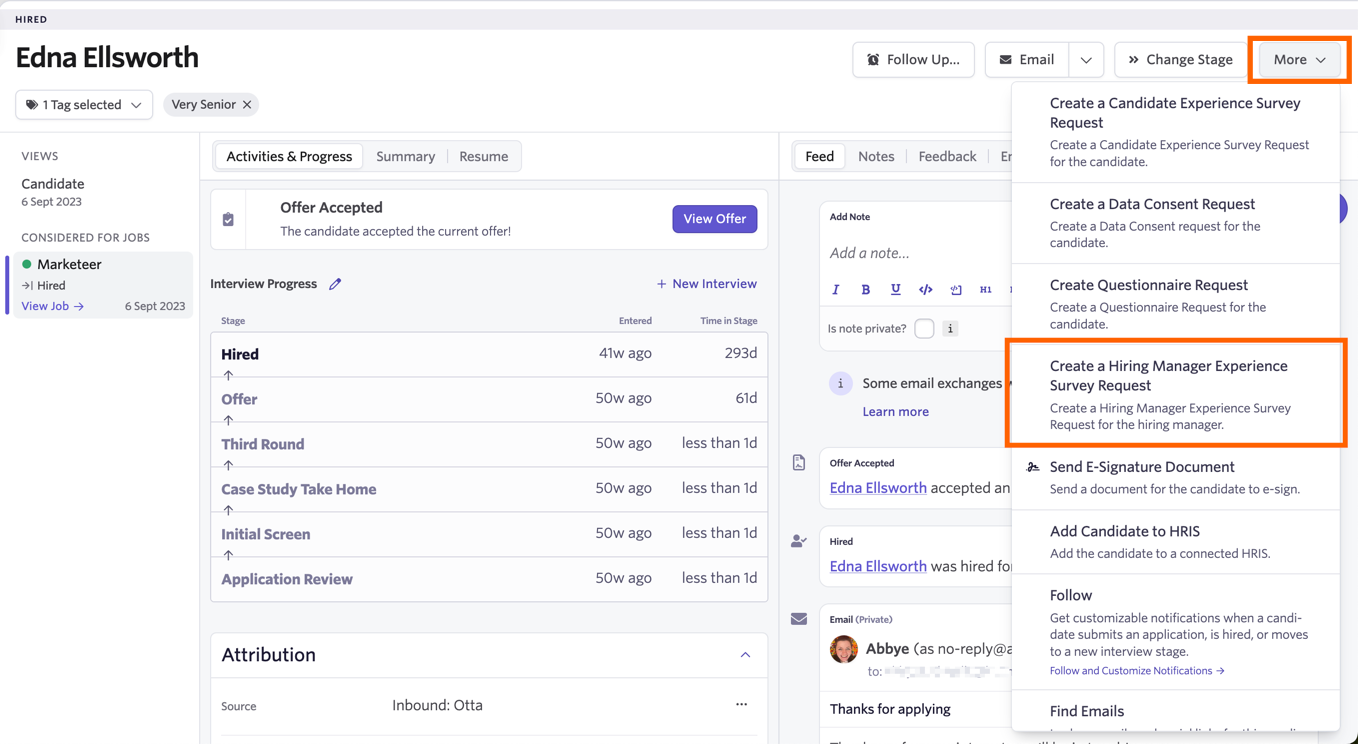The width and height of the screenshot is (1358, 744).
Task: Add a New Interview
Action: (706, 284)
